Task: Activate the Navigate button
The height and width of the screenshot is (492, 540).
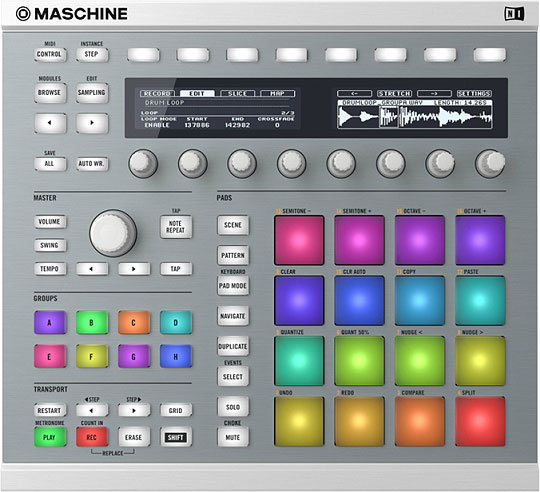Action: pyautogui.click(x=233, y=316)
